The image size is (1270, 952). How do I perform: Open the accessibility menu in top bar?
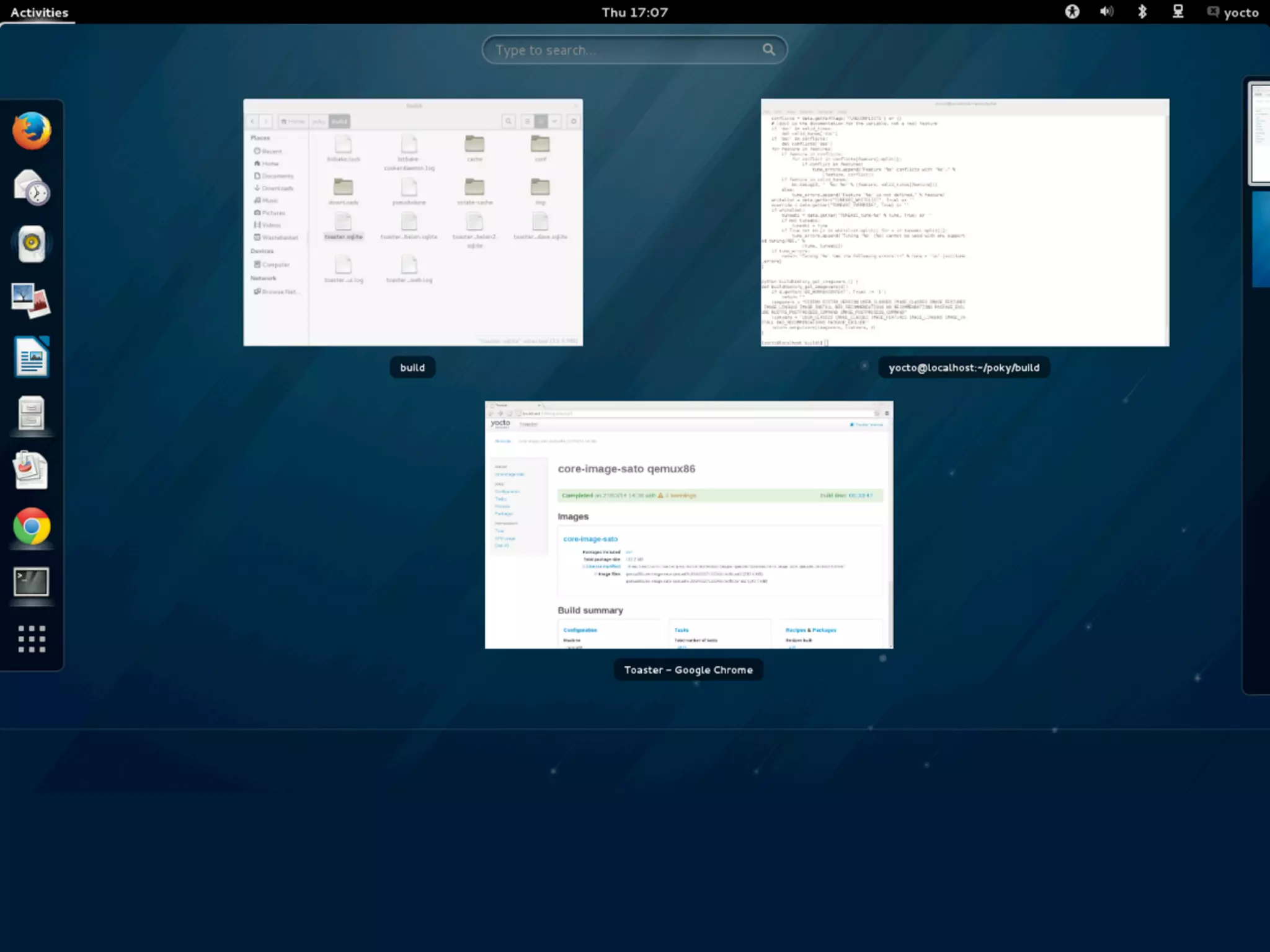[x=1072, y=12]
